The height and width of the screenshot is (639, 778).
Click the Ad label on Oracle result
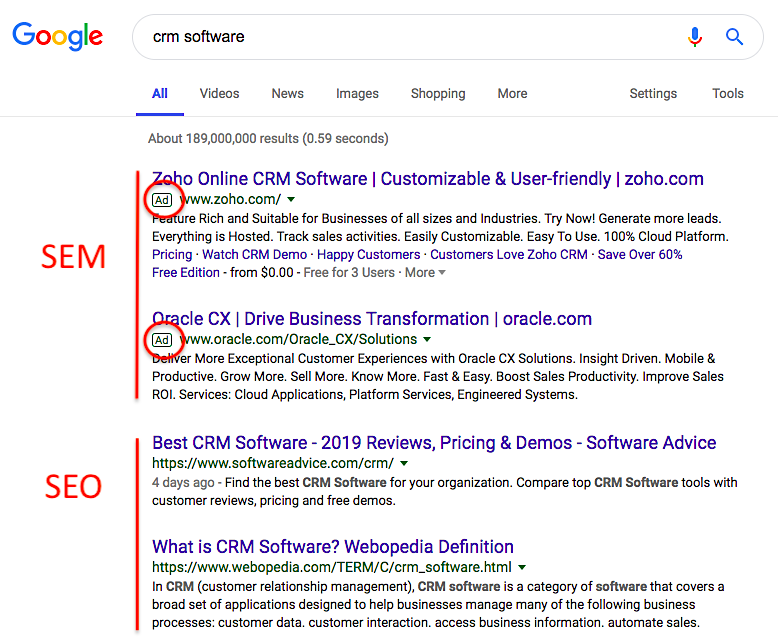tap(162, 340)
